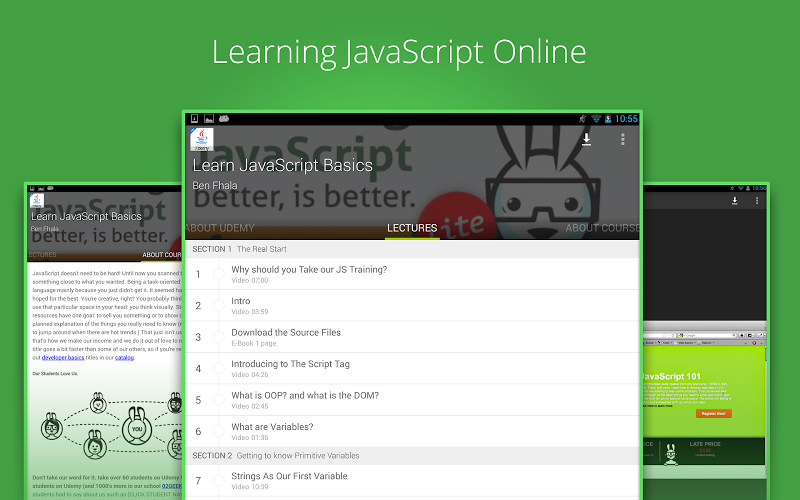Toggle progress circle for lecture 5

pyautogui.click(x=218, y=400)
